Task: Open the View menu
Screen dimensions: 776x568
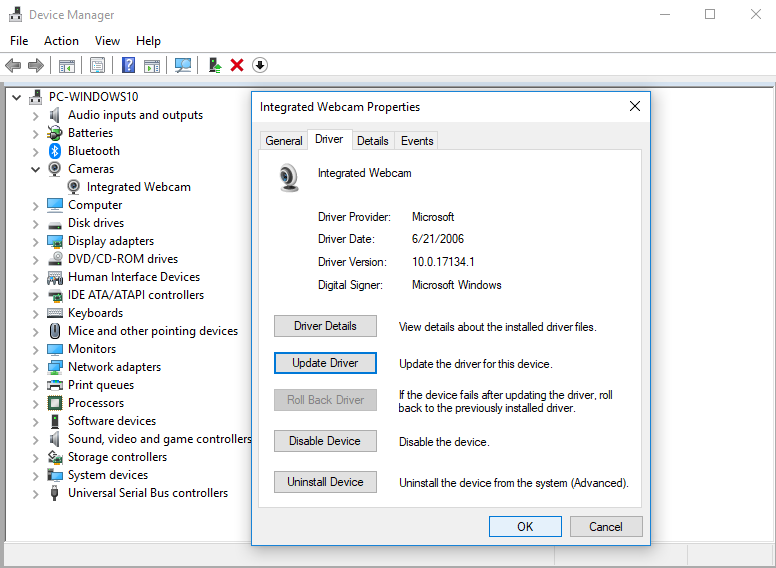Action: click(107, 41)
